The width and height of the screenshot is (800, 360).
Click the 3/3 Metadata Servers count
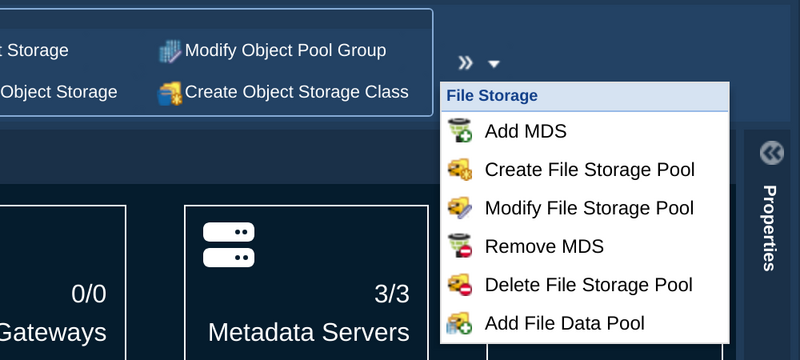click(392, 294)
